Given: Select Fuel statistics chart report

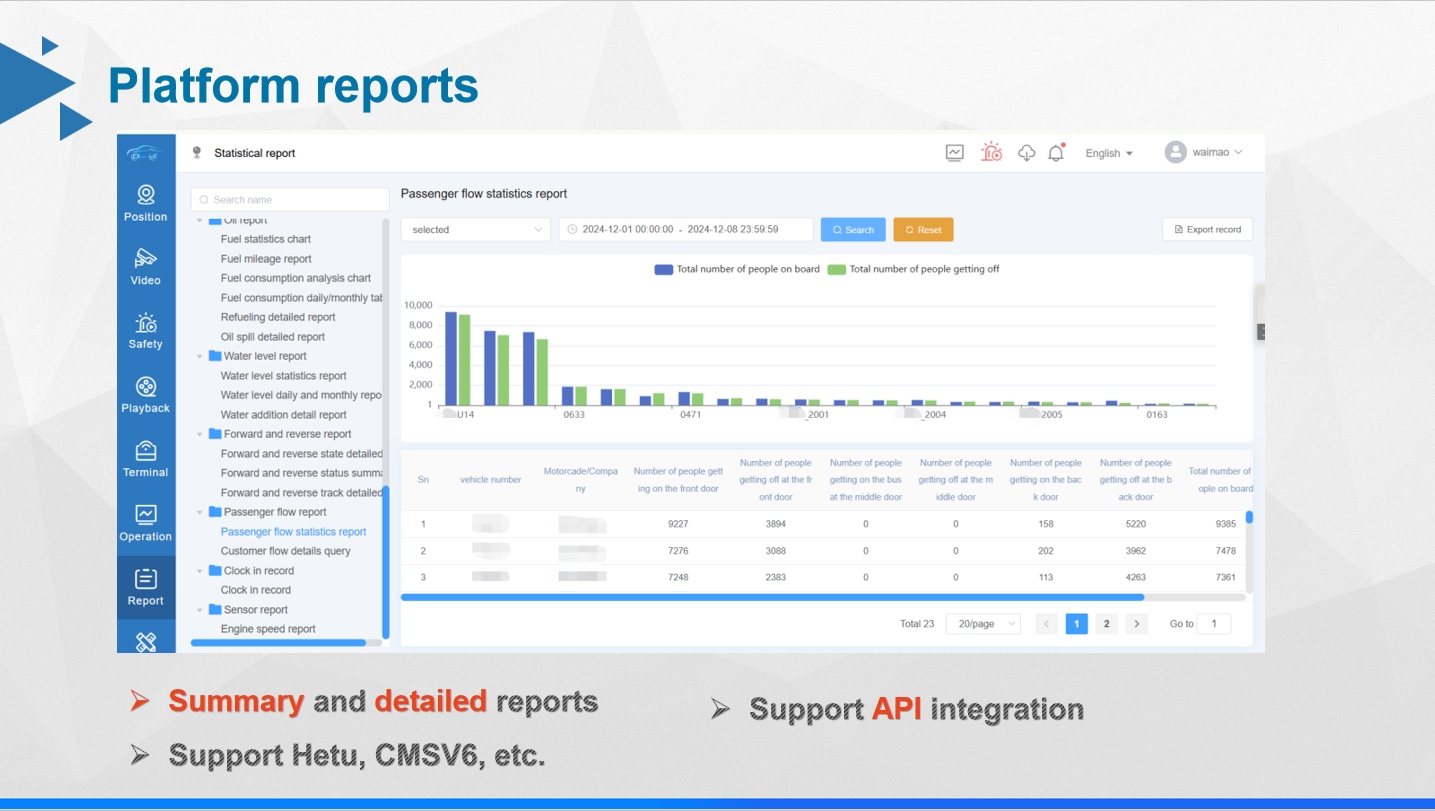Looking at the screenshot, I should [265, 239].
